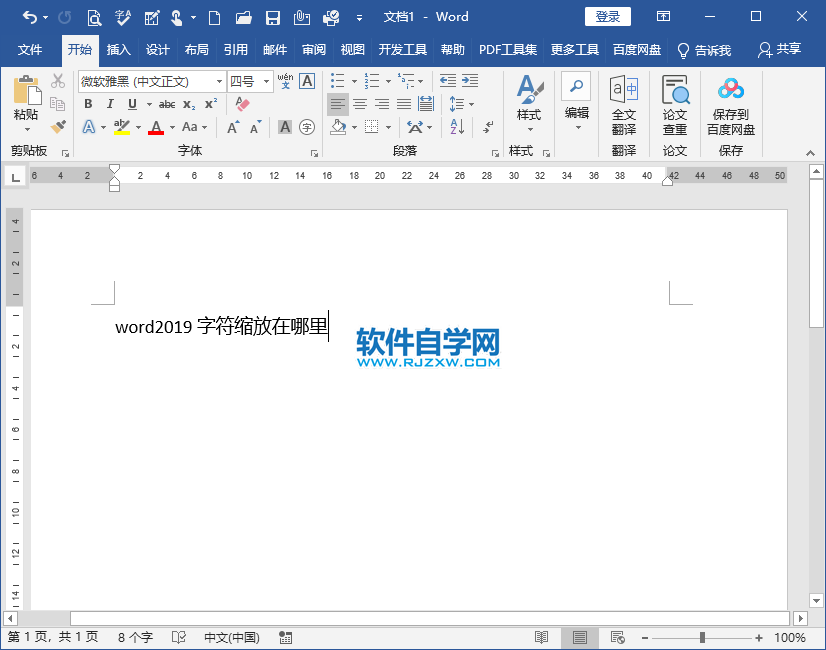Open the font size dropdown

(x=266, y=81)
